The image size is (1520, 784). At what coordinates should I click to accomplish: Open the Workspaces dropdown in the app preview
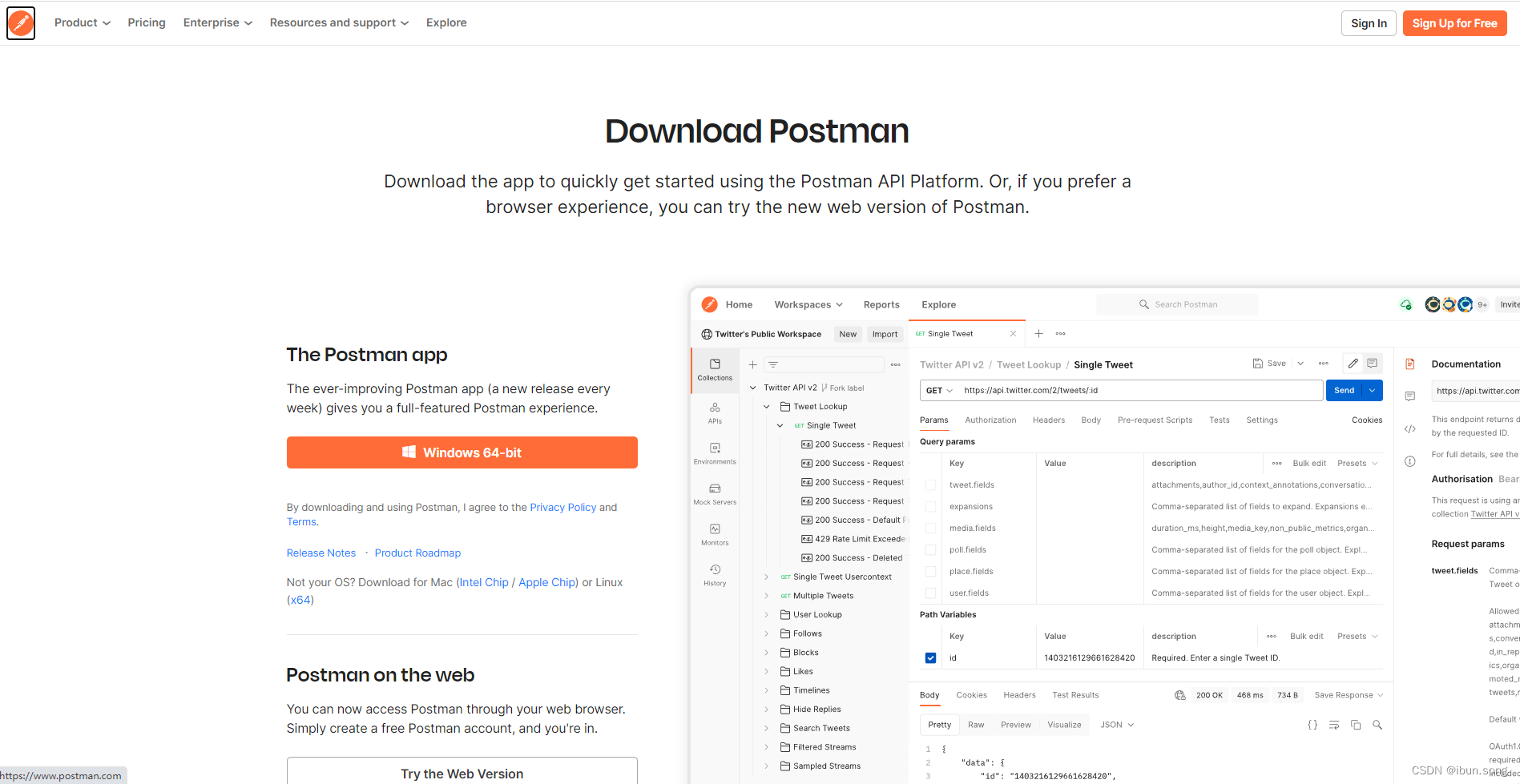click(808, 304)
